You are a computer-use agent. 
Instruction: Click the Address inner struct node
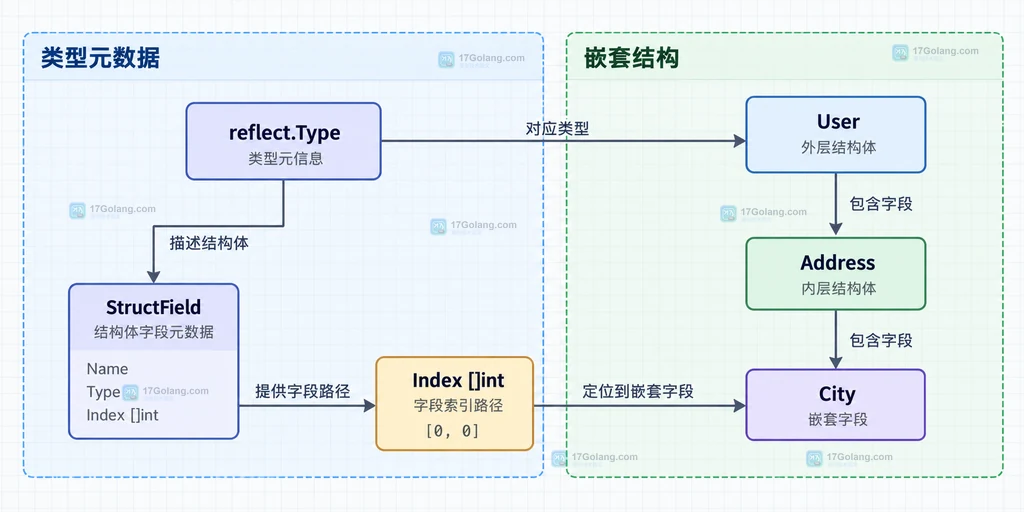[835, 274]
